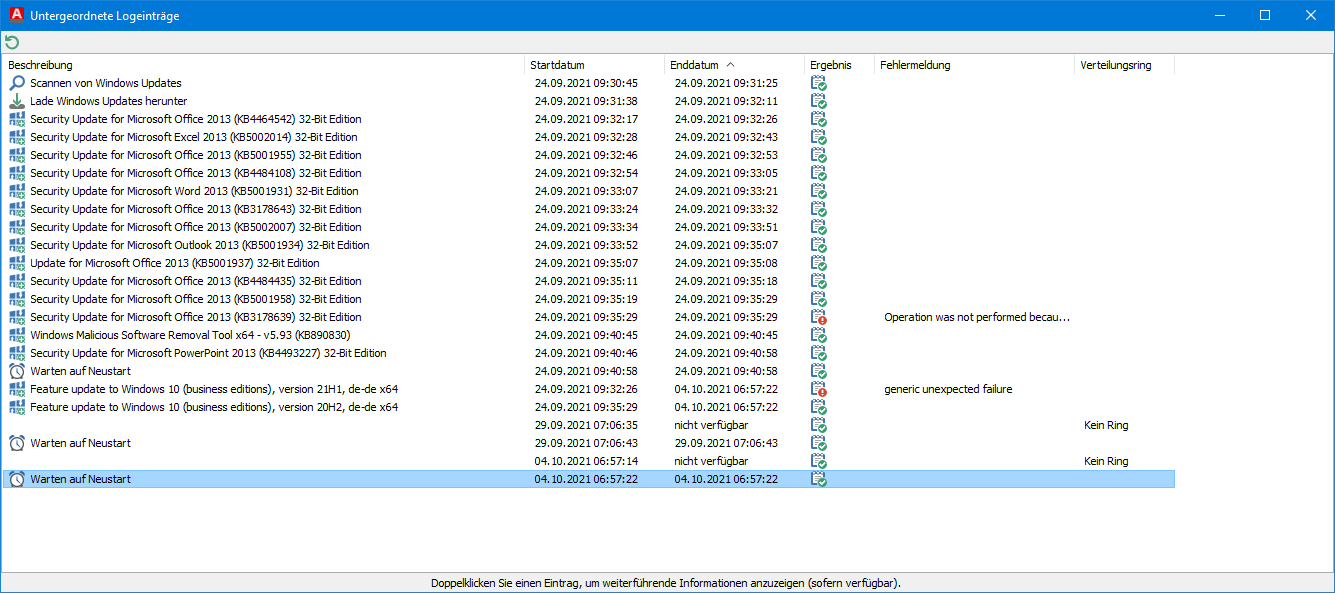The width and height of the screenshot is (1335, 593).
Task: Click the start date 29.09.2021 07:06:43
Action: [x=586, y=443]
